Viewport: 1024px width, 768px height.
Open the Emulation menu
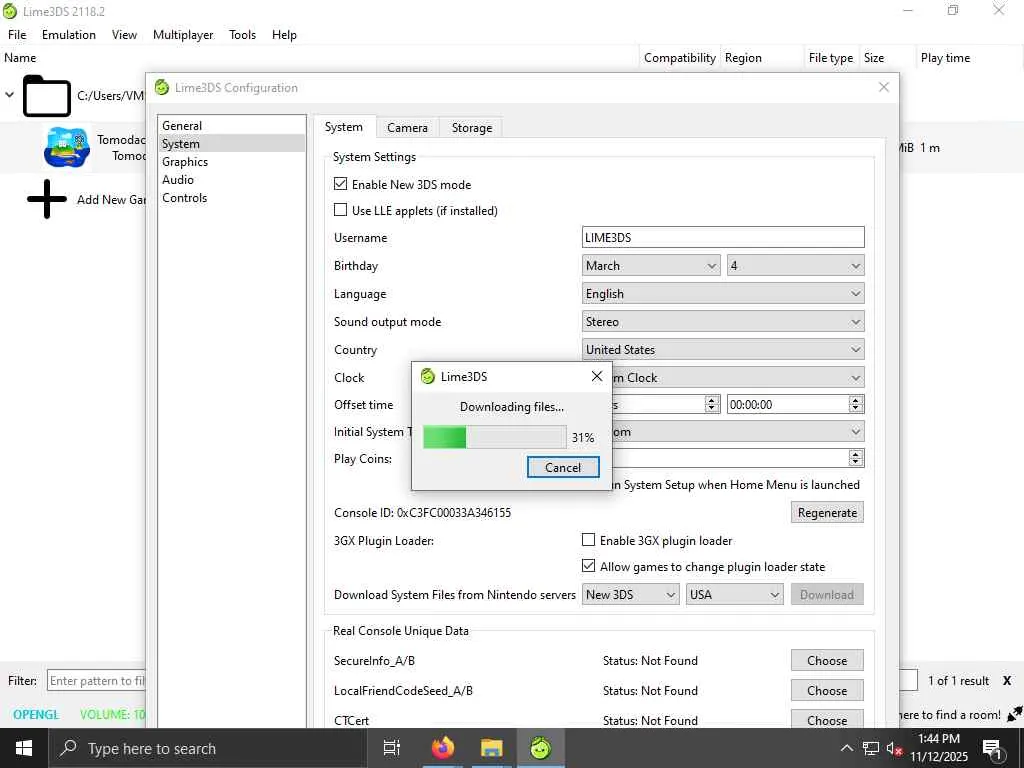[69, 35]
